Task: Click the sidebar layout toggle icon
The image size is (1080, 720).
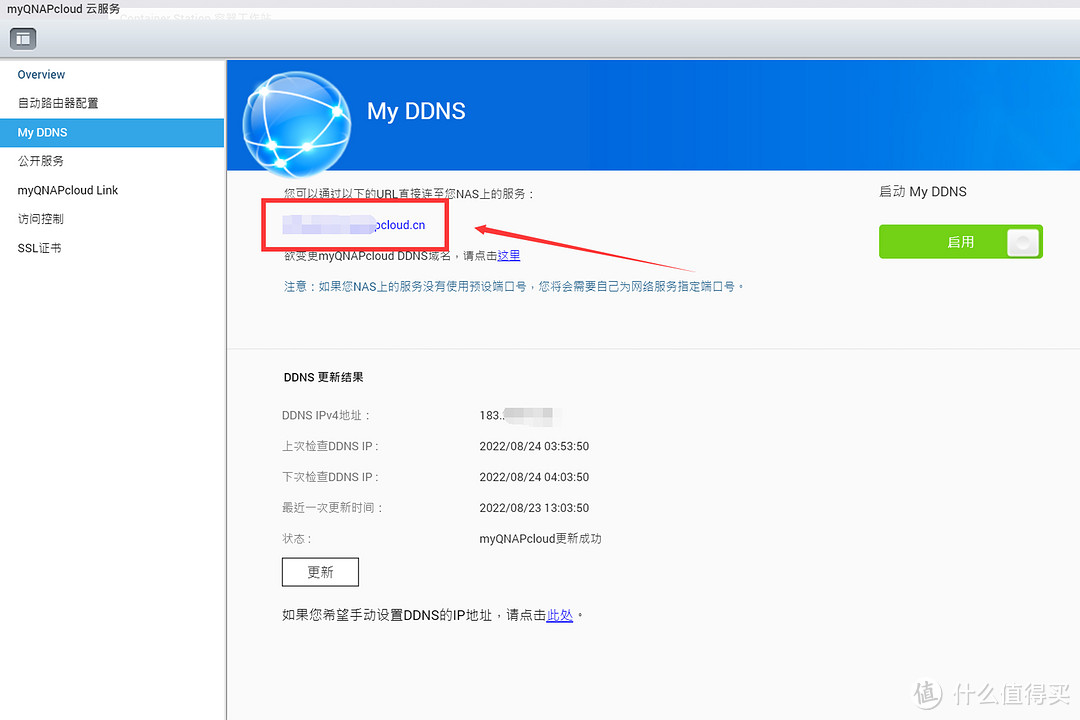Action: [22, 38]
